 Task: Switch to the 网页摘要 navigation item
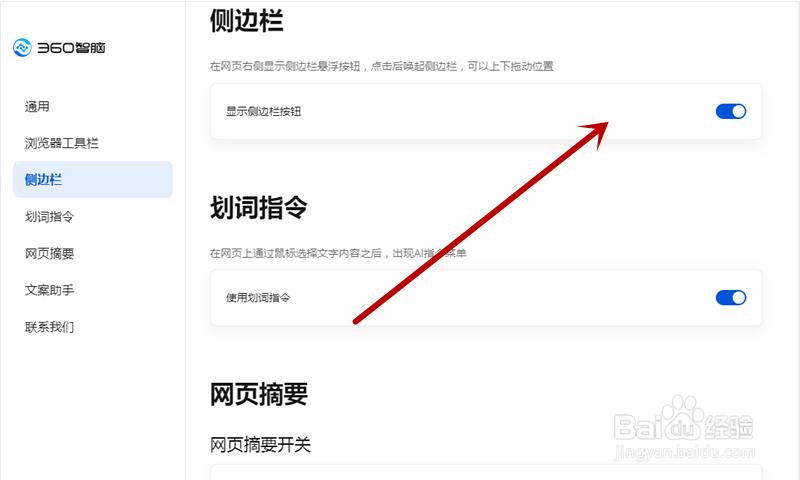49,254
